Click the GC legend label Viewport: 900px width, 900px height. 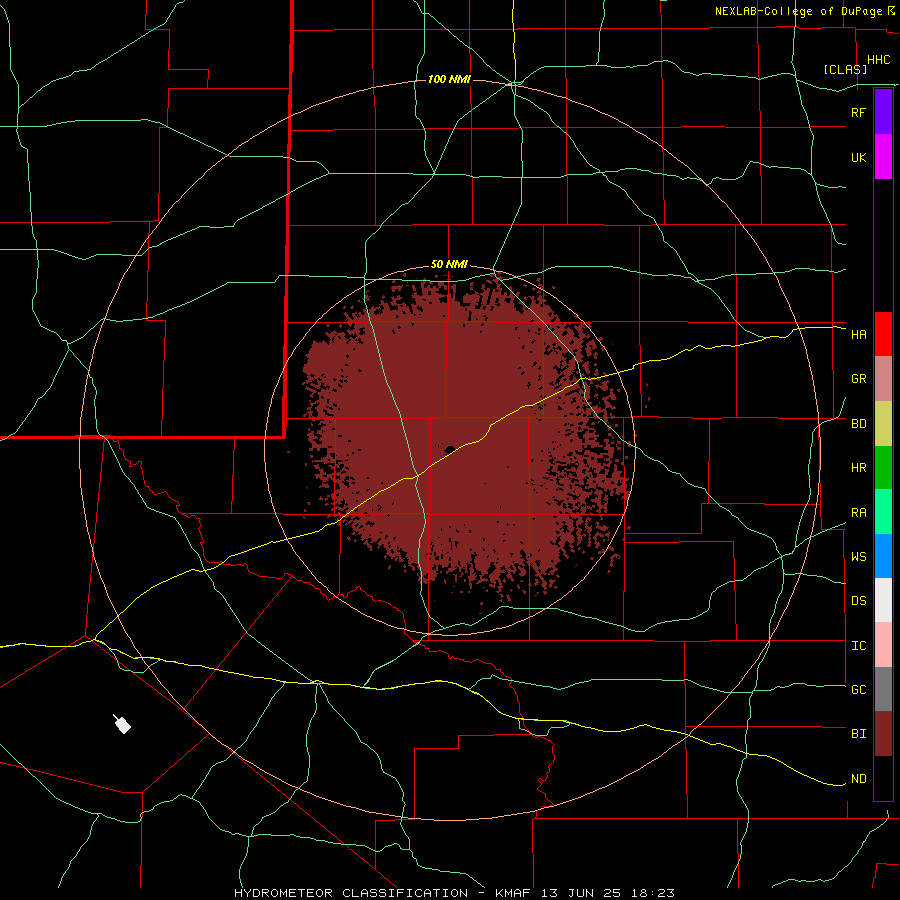pyautogui.click(x=858, y=690)
